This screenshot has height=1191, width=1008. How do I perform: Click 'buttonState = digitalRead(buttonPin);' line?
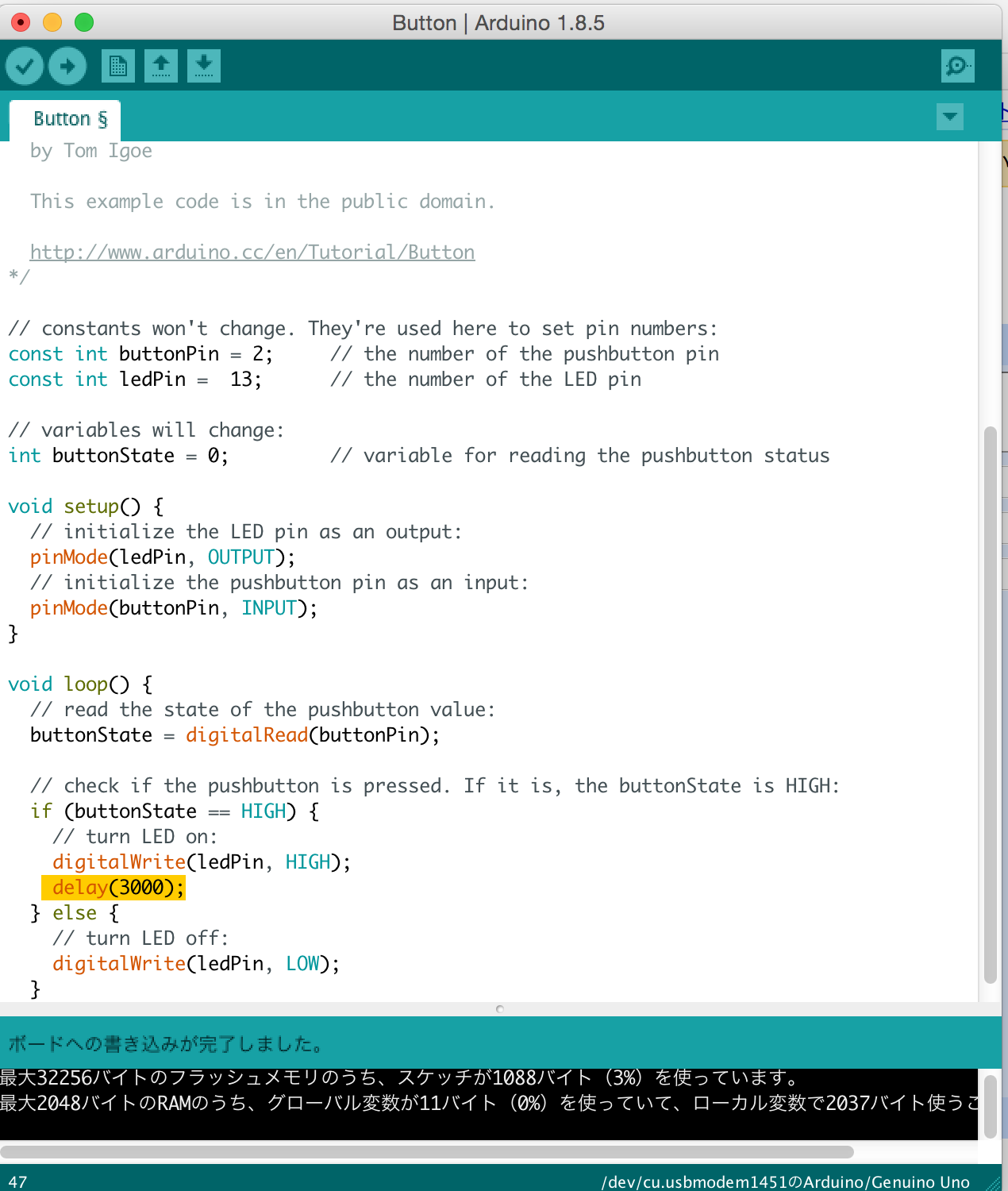[x=235, y=735]
